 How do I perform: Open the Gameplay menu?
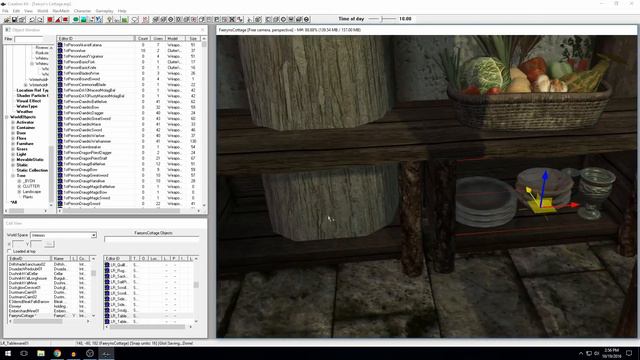point(104,11)
